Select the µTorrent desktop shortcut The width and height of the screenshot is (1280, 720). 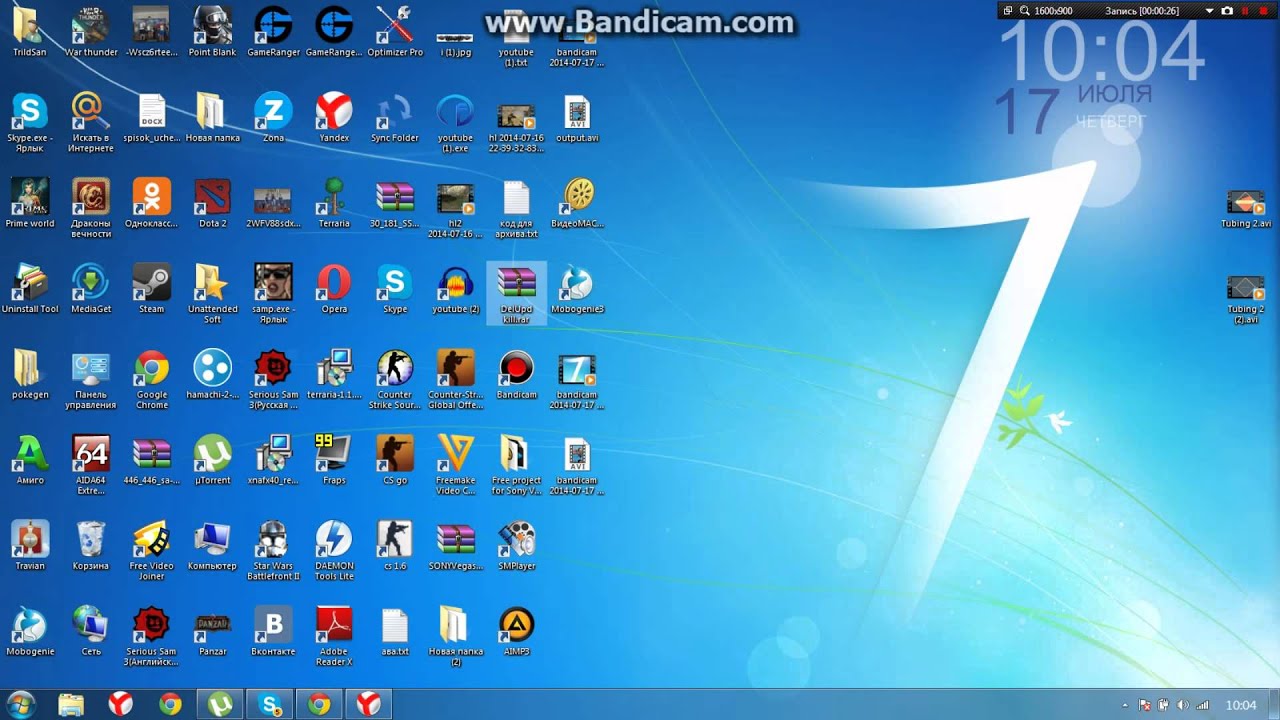[213, 460]
